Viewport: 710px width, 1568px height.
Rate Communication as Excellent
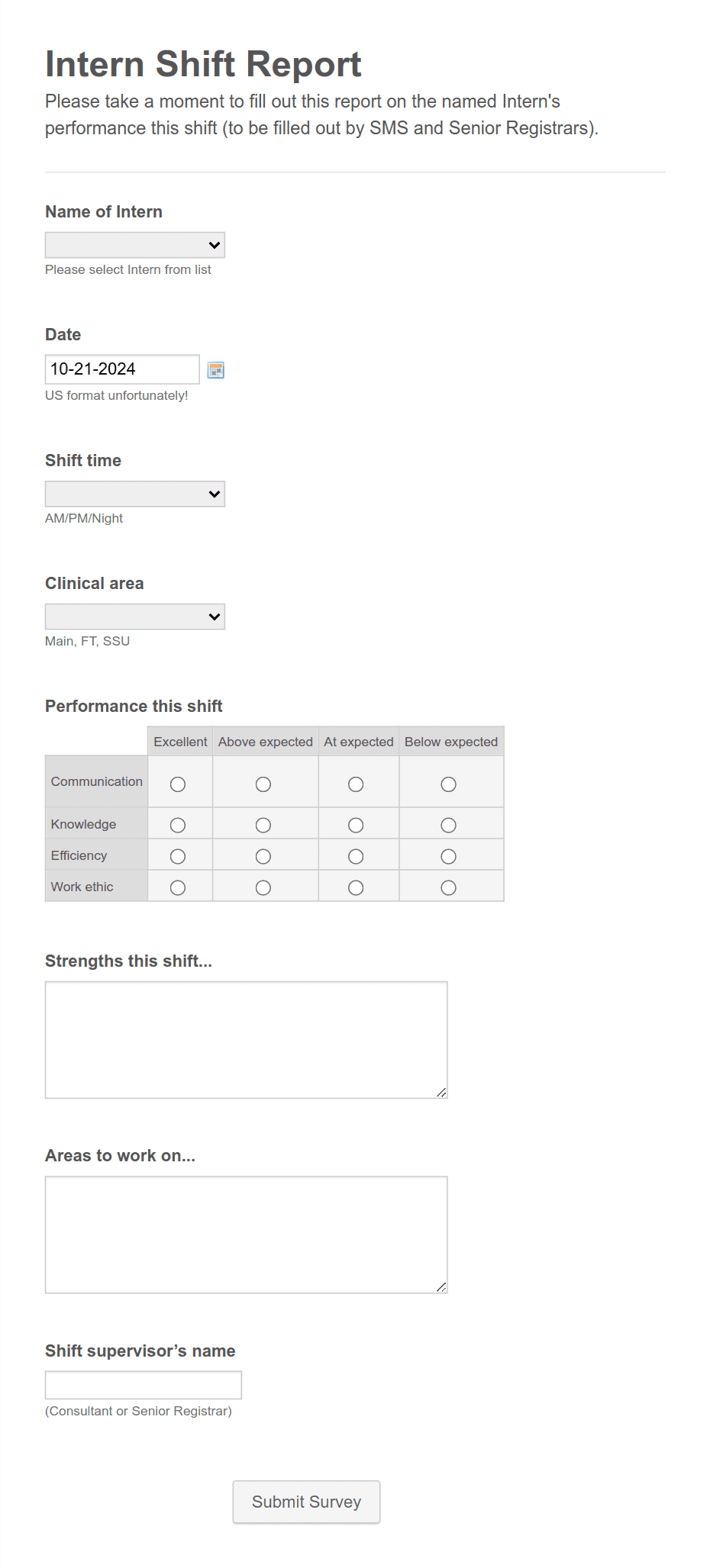tap(179, 783)
